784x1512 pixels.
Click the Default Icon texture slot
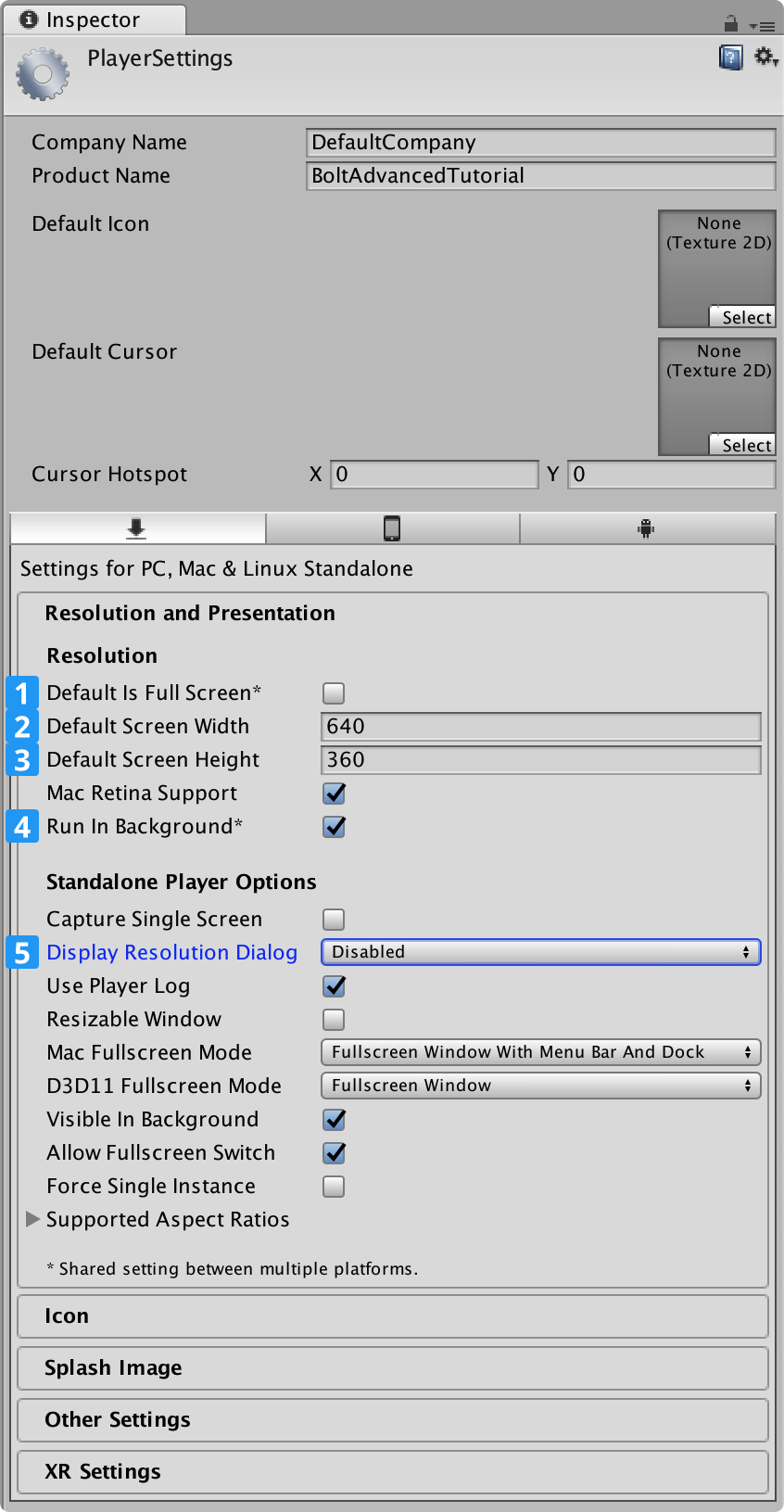coord(717,269)
